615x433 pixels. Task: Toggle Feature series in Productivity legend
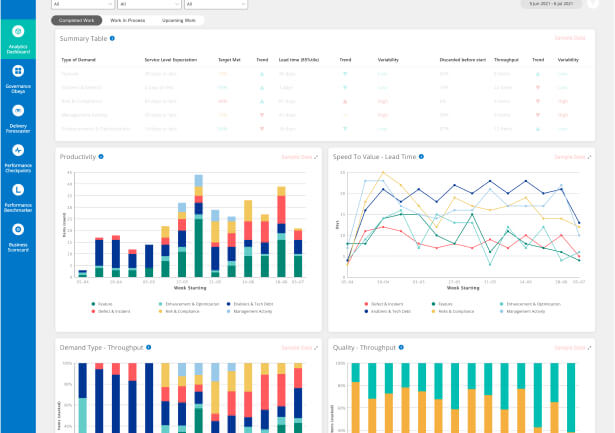[x=102, y=304]
